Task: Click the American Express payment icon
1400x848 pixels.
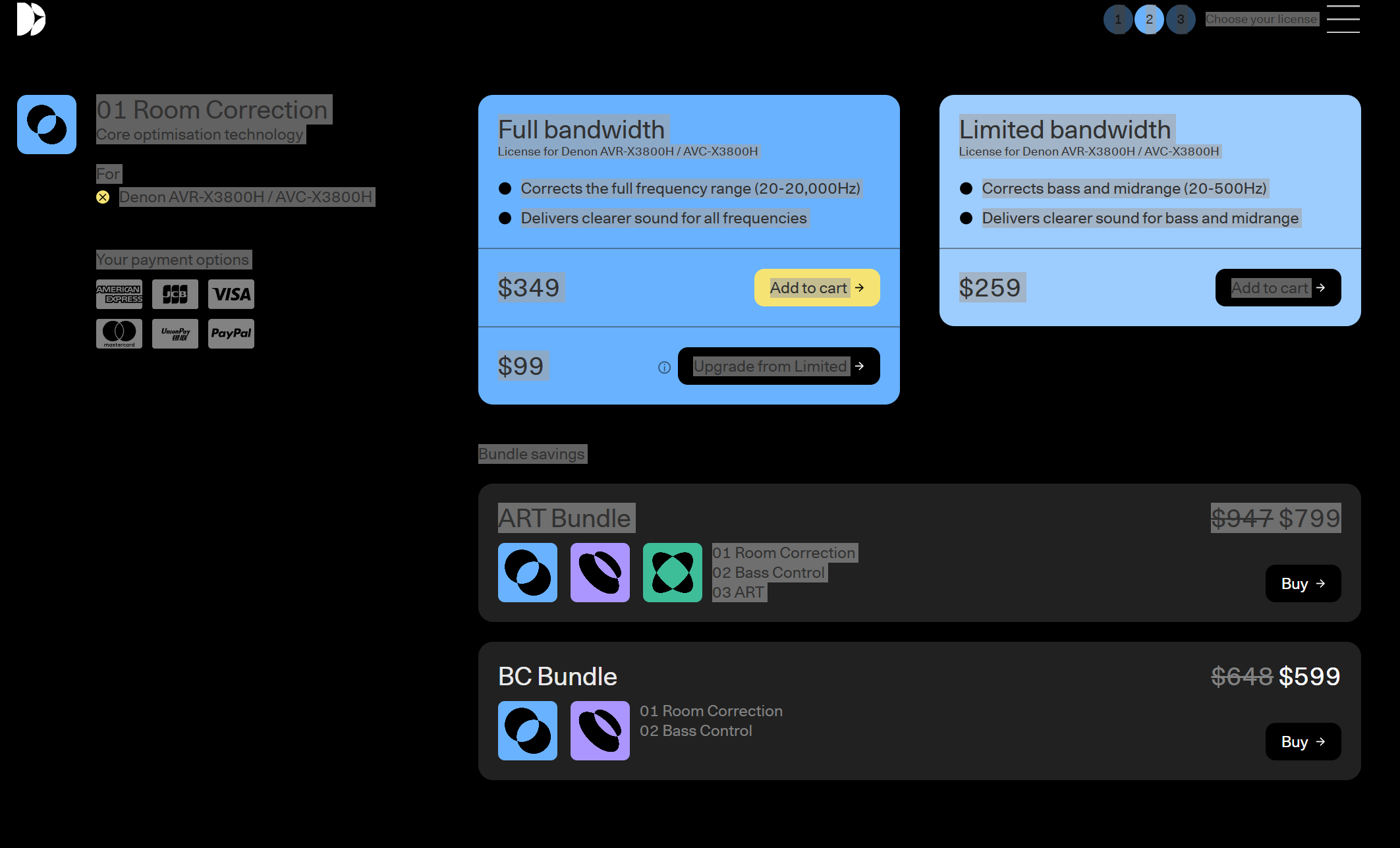Action: [x=119, y=294]
